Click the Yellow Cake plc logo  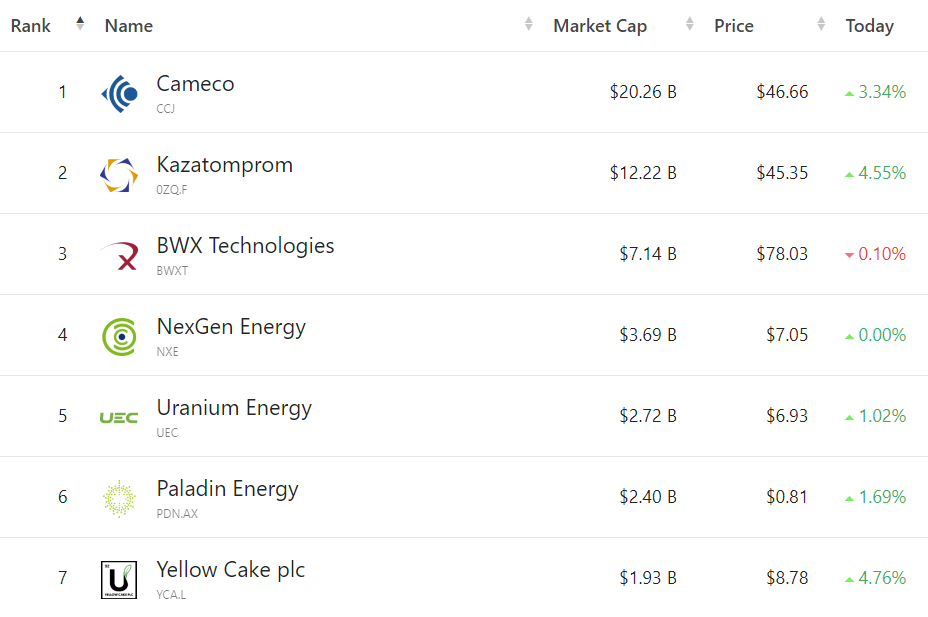119,579
